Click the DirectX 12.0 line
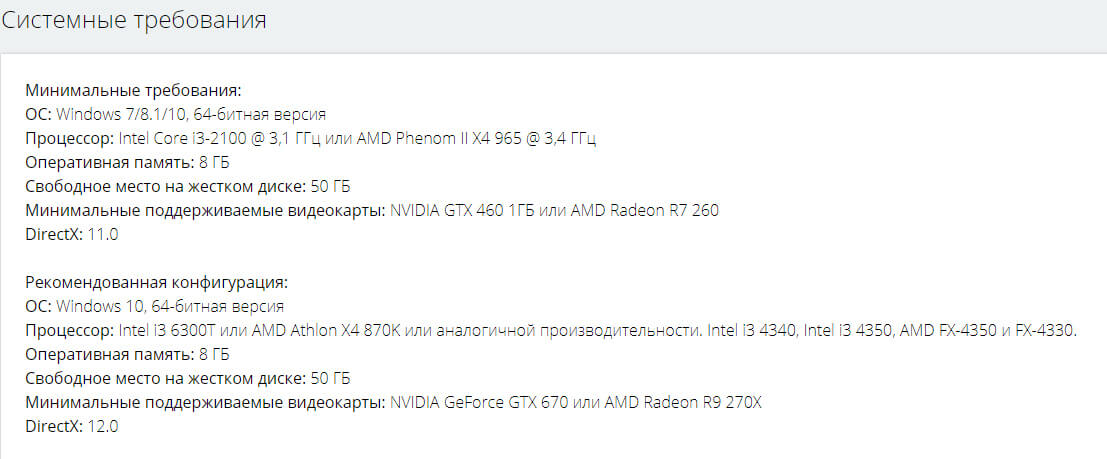Viewport: 1107px width, 459px height. coord(72,427)
